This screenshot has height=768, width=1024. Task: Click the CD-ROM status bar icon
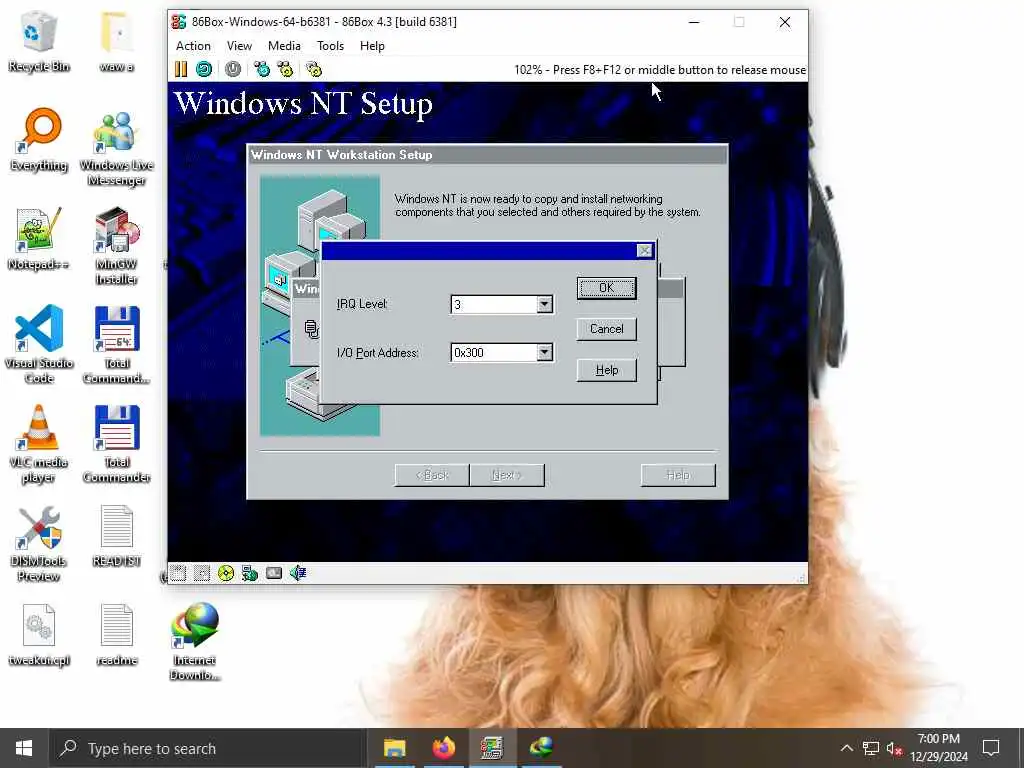[x=225, y=573]
